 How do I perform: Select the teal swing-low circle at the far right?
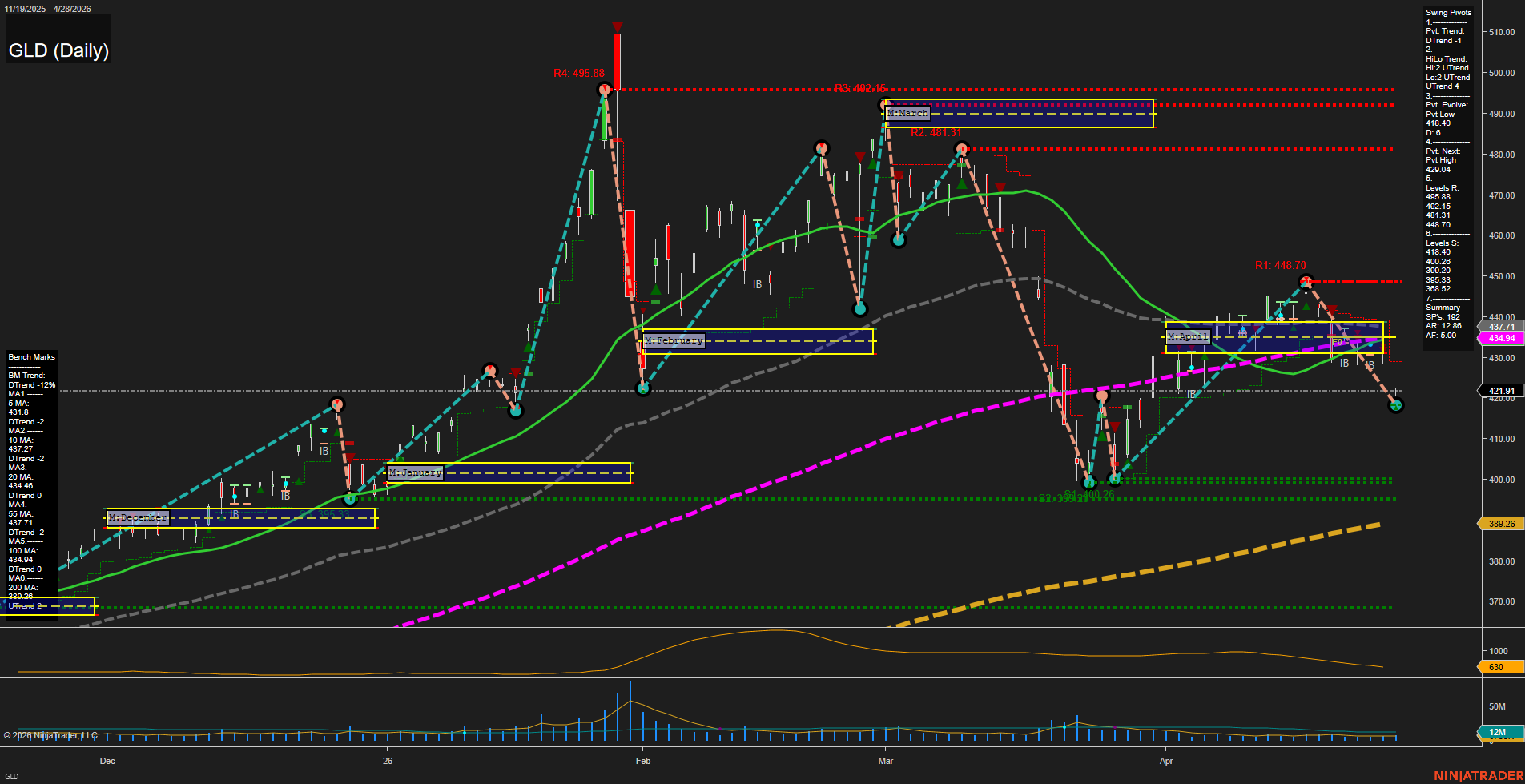click(x=1398, y=406)
